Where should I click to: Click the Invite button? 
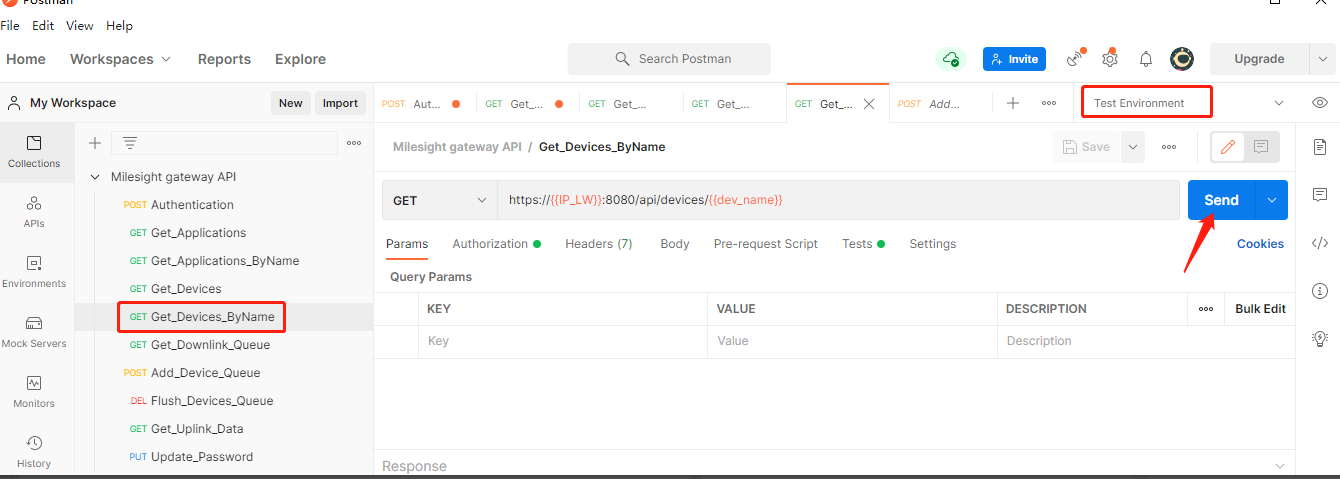point(1014,59)
